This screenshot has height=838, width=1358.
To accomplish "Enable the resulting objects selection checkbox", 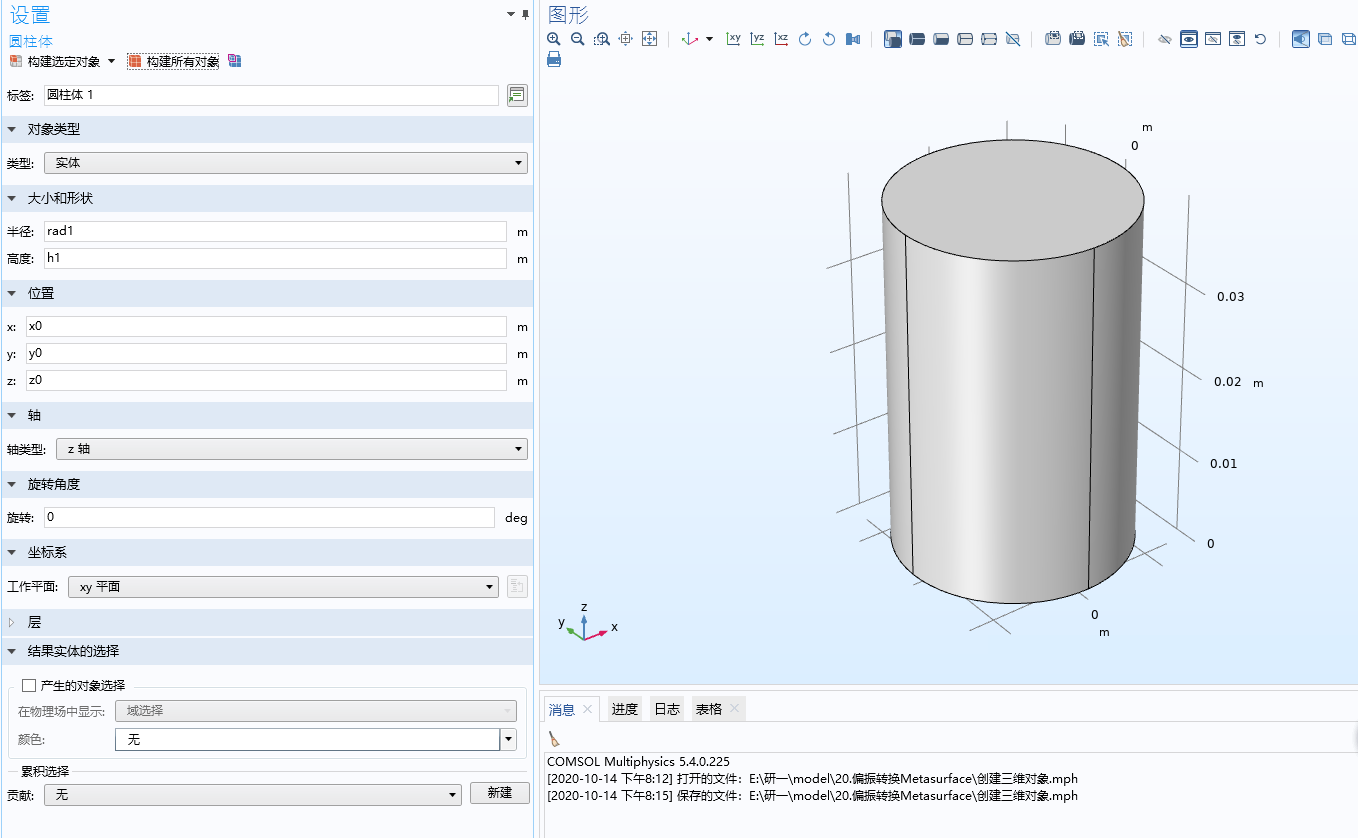I will click(29, 685).
